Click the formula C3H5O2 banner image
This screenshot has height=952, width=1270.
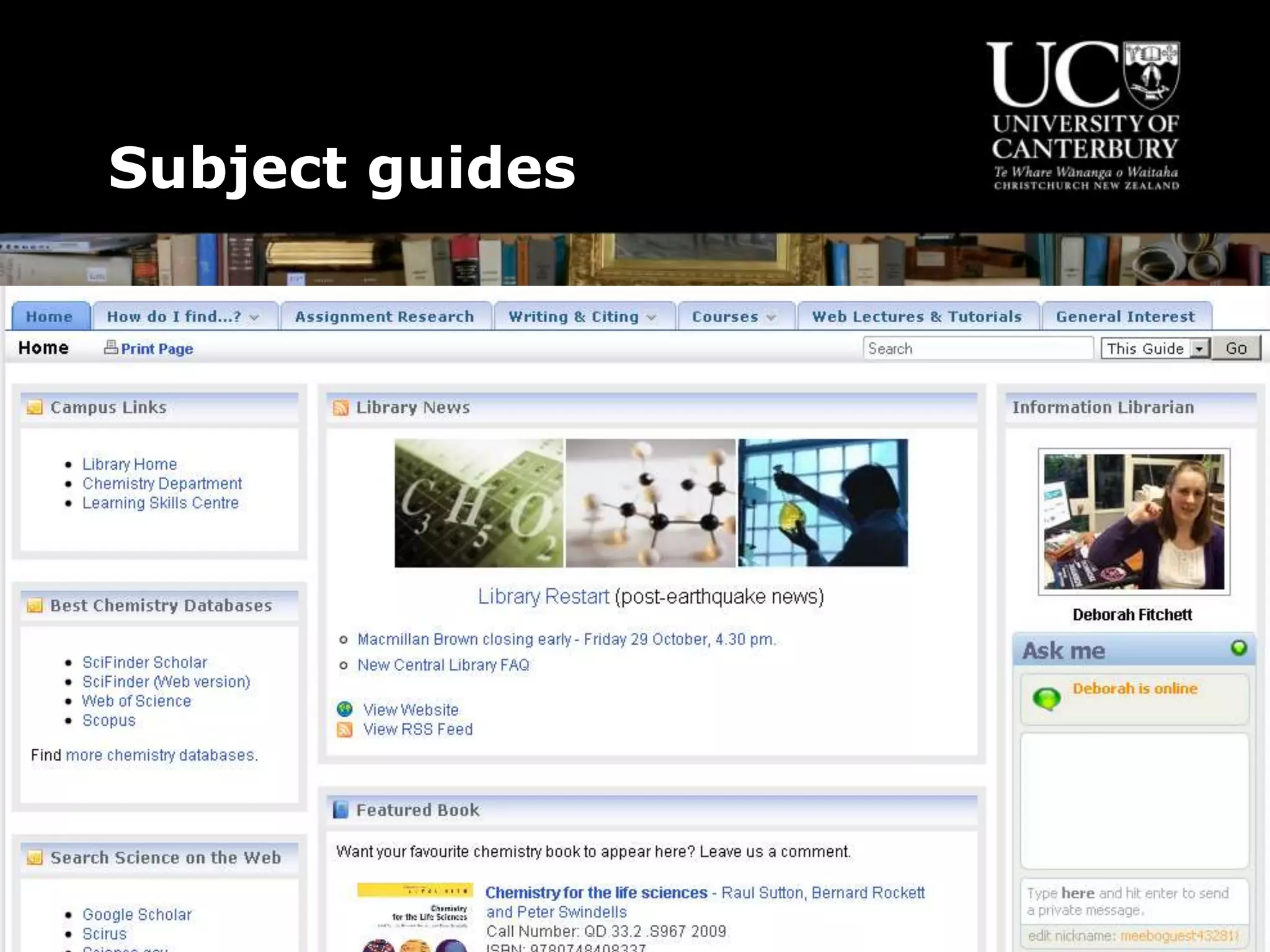tap(479, 503)
